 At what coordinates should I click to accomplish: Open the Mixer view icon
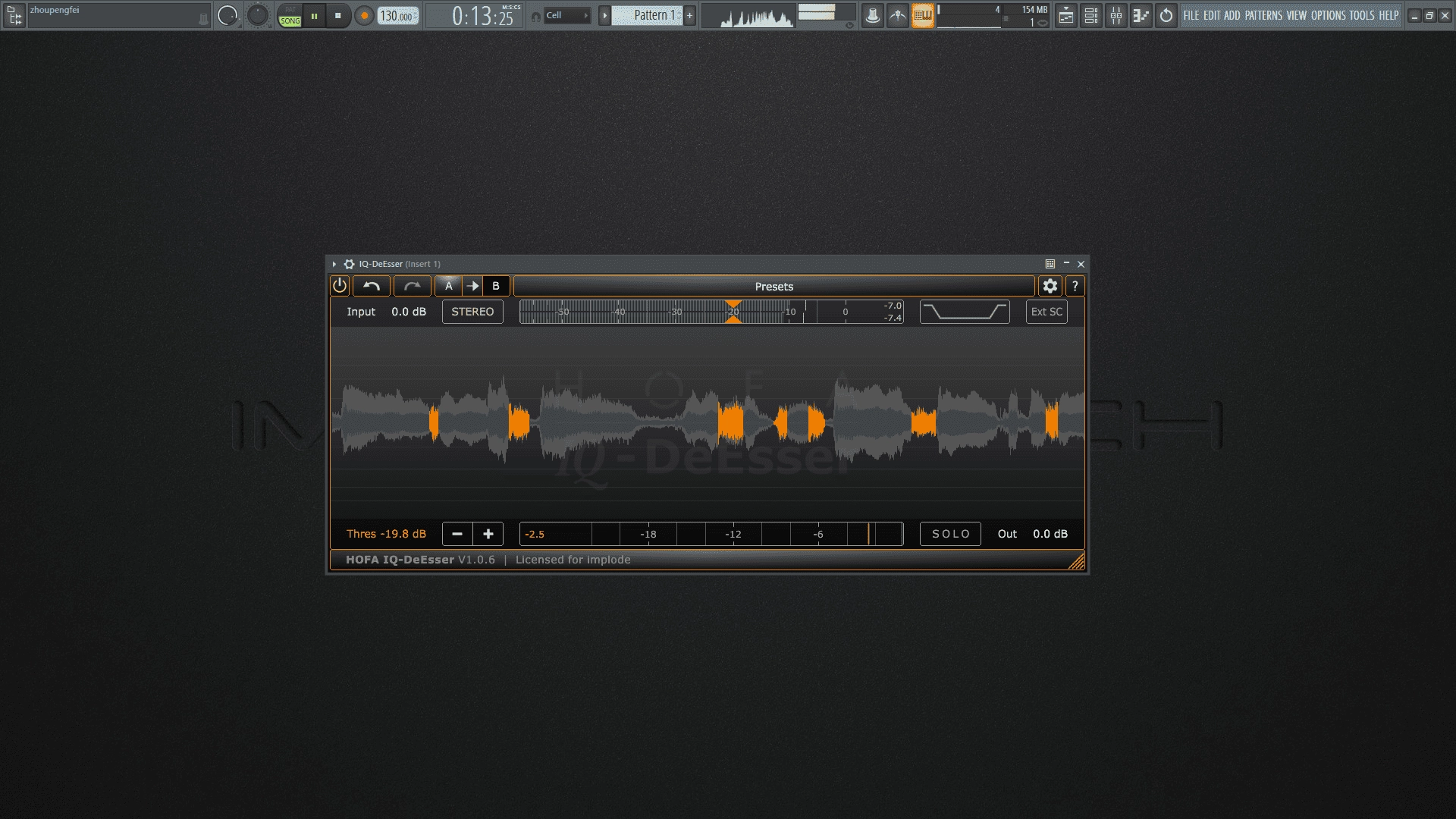[1116, 15]
